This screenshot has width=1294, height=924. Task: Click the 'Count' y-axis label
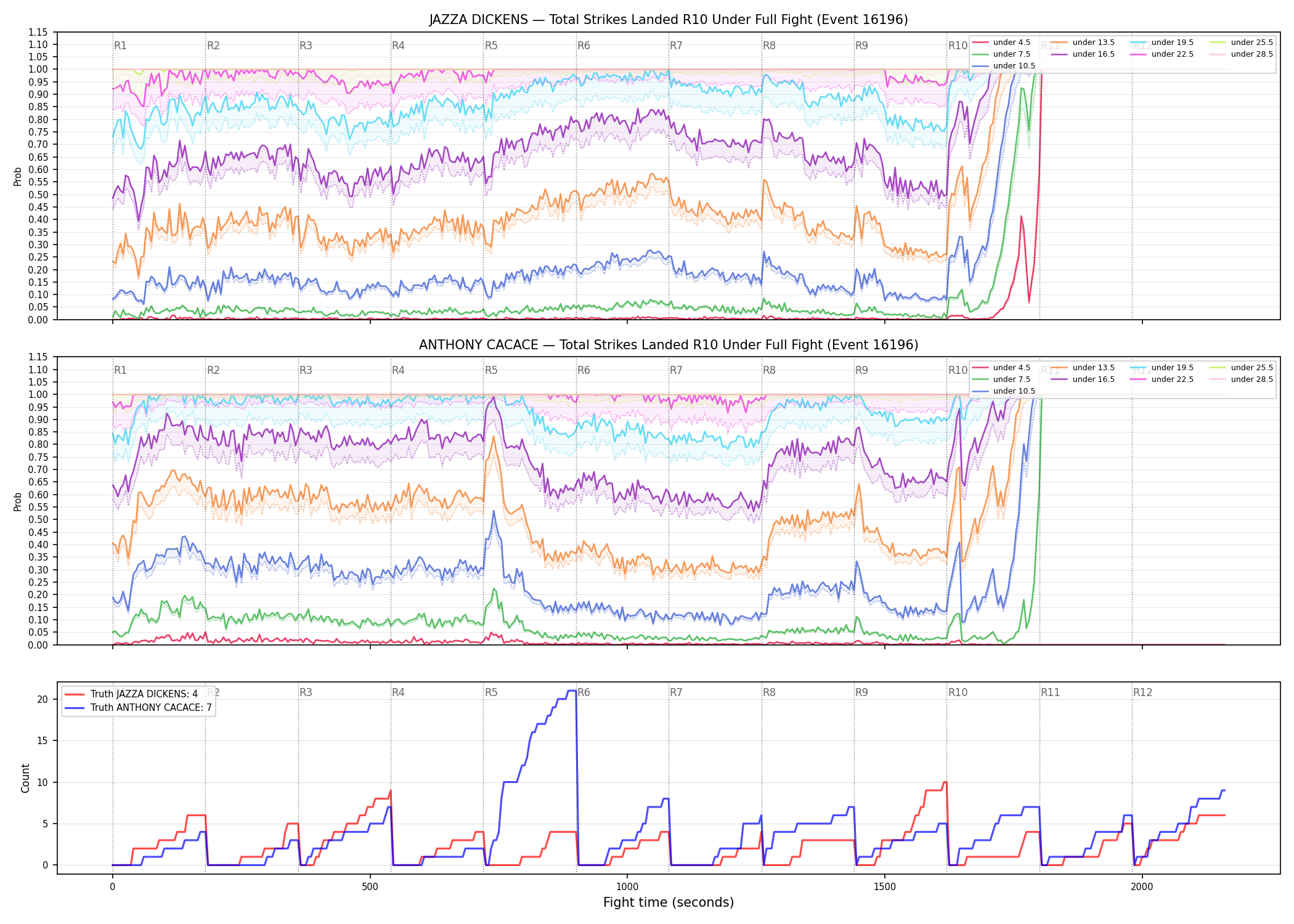click(x=25, y=778)
